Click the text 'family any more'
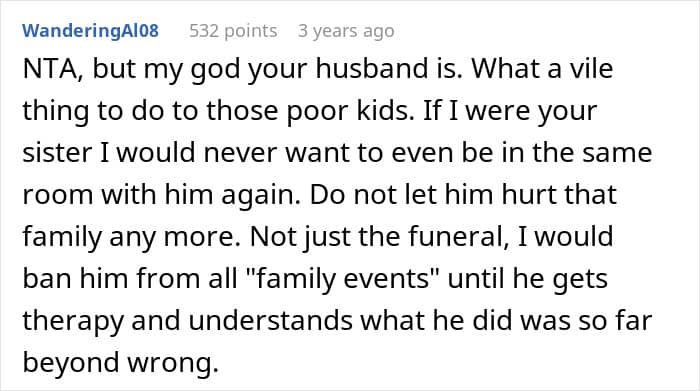 [x=131, y=237]
